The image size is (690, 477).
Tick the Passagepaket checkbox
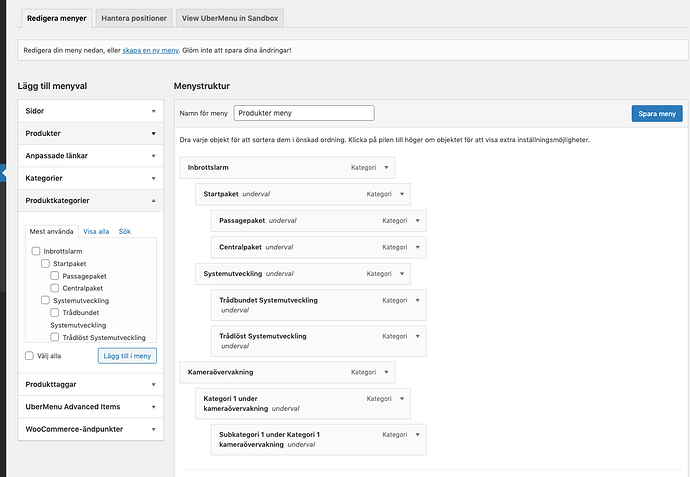(x=54, y=275)
